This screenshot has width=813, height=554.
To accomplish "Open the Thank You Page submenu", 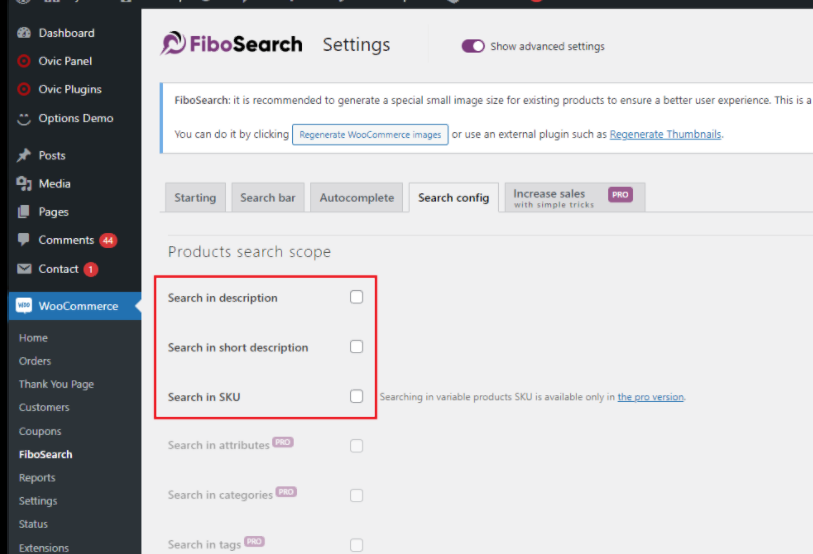I will coord(56,384).
